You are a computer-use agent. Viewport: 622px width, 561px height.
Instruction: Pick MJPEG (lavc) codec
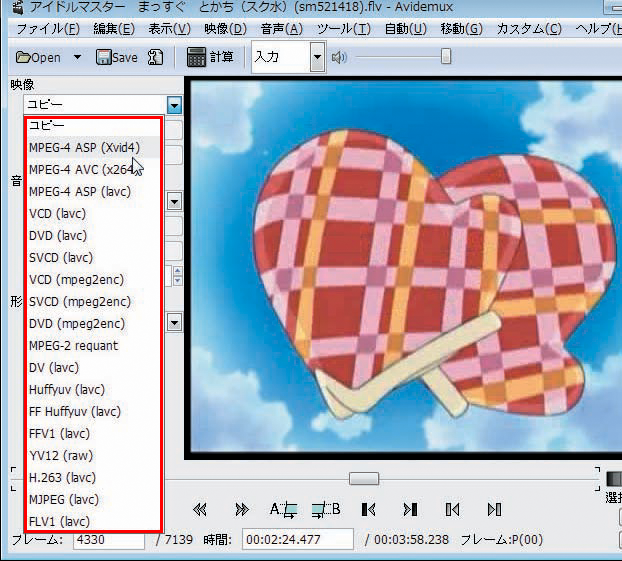click(x=93, y=499)
